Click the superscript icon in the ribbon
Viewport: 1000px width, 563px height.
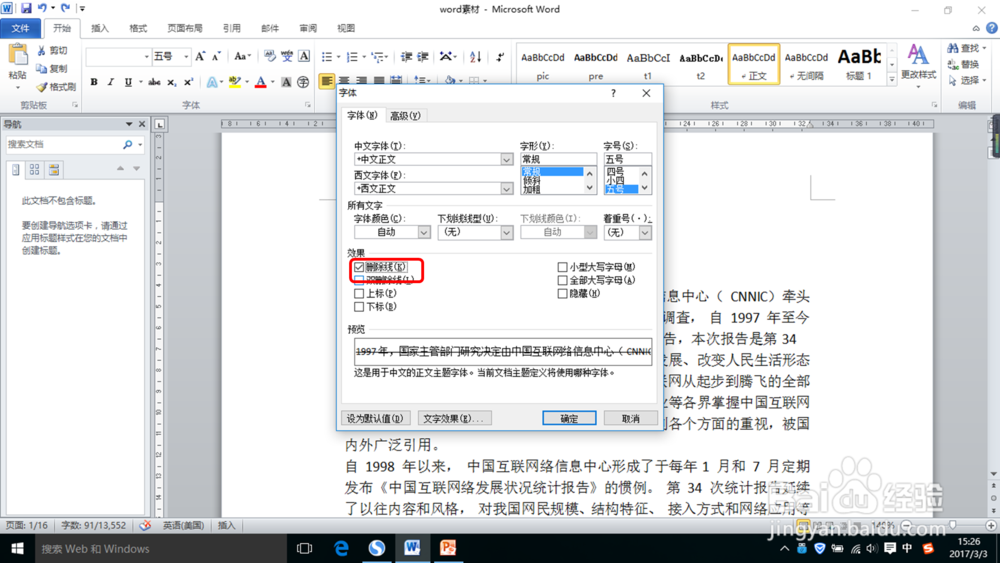(188, 82)
